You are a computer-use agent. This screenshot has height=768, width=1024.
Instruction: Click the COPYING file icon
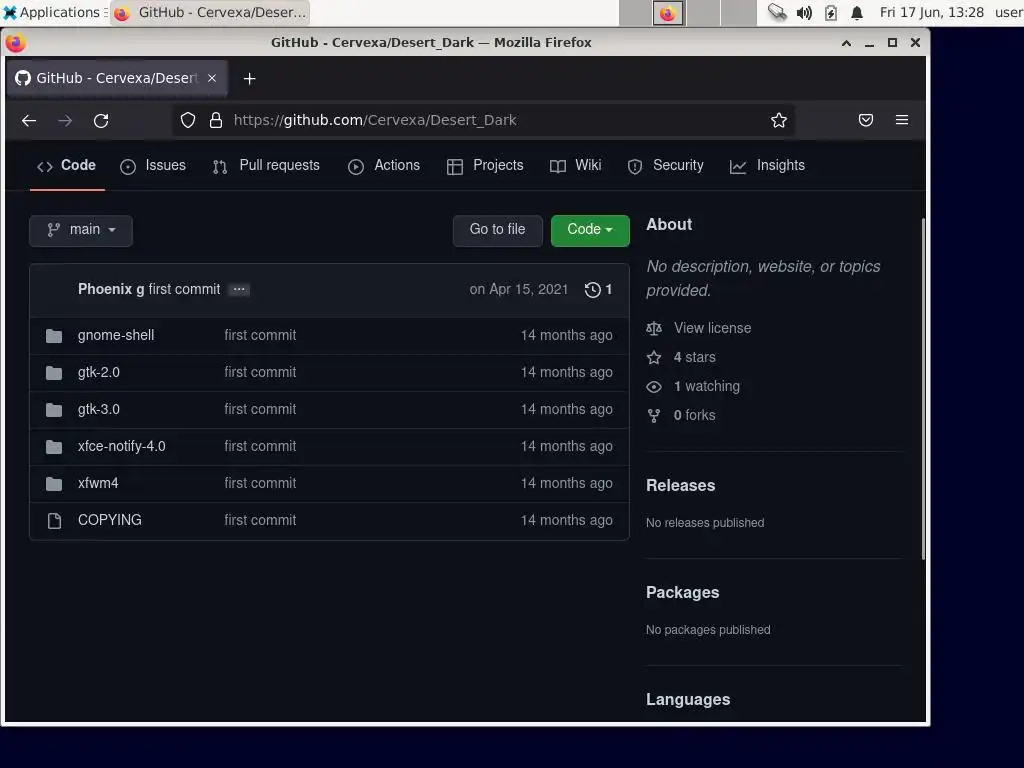pyautogui.click(x=54, y=520)
